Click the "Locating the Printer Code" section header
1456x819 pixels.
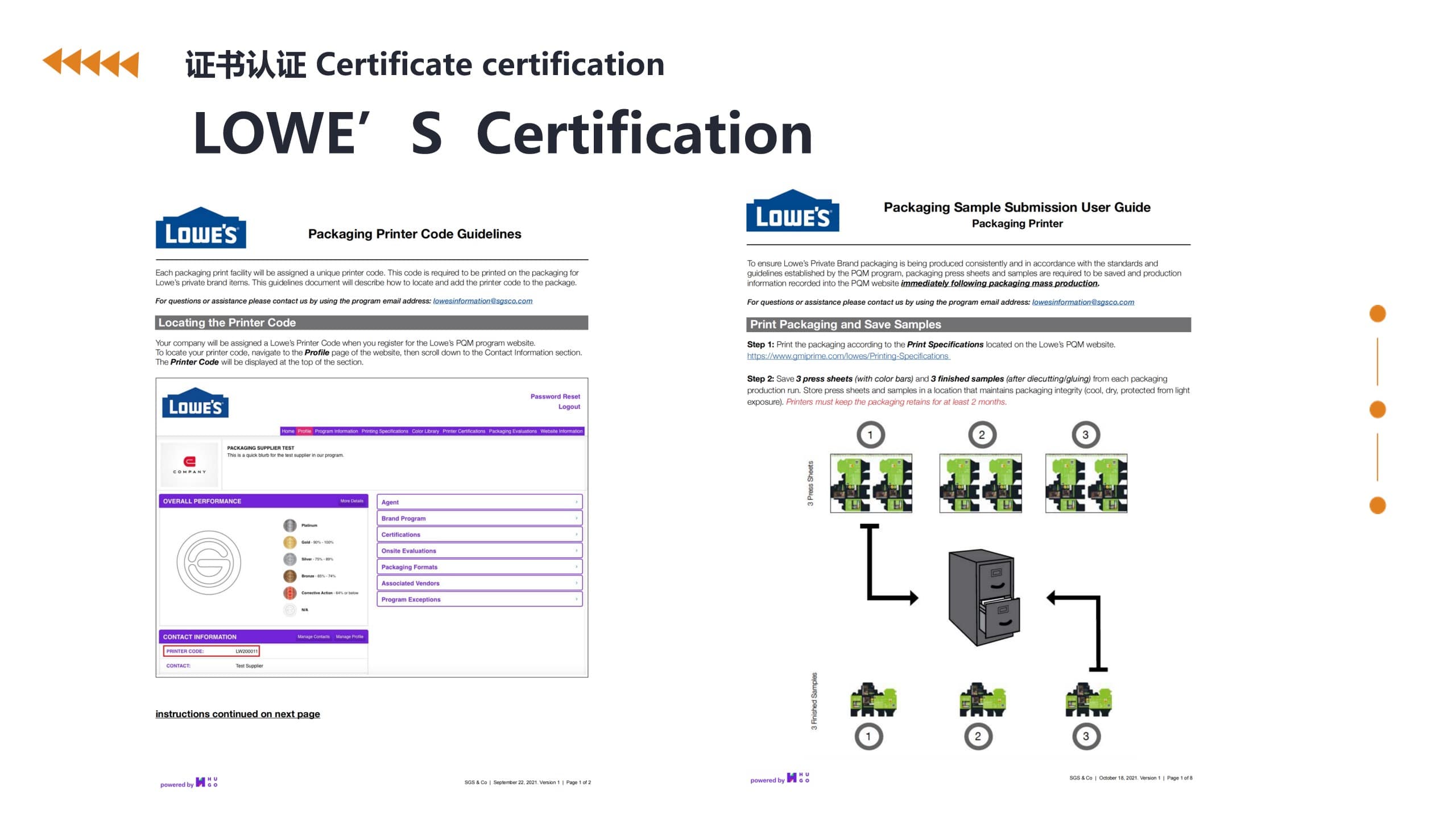[x=371, y=322]
